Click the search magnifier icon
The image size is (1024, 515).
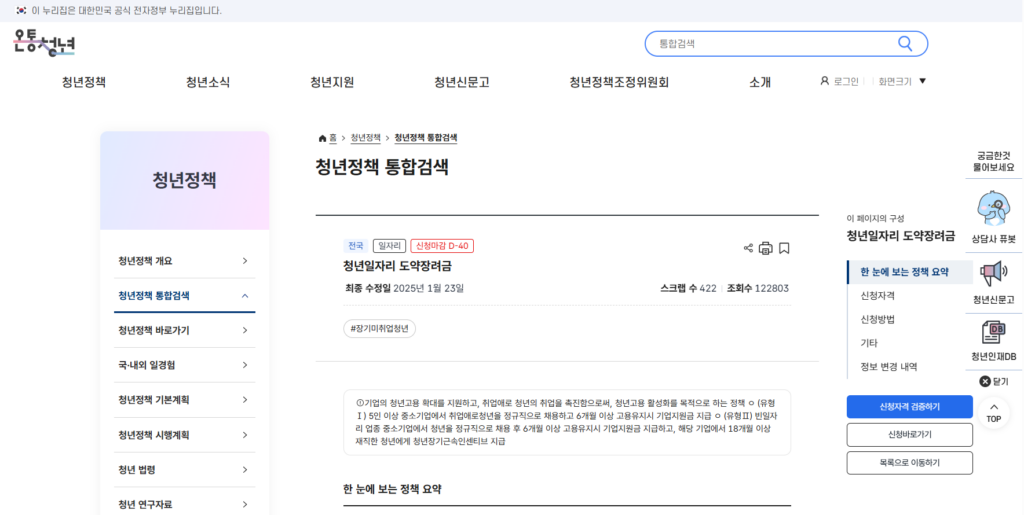tap(905, 44)
